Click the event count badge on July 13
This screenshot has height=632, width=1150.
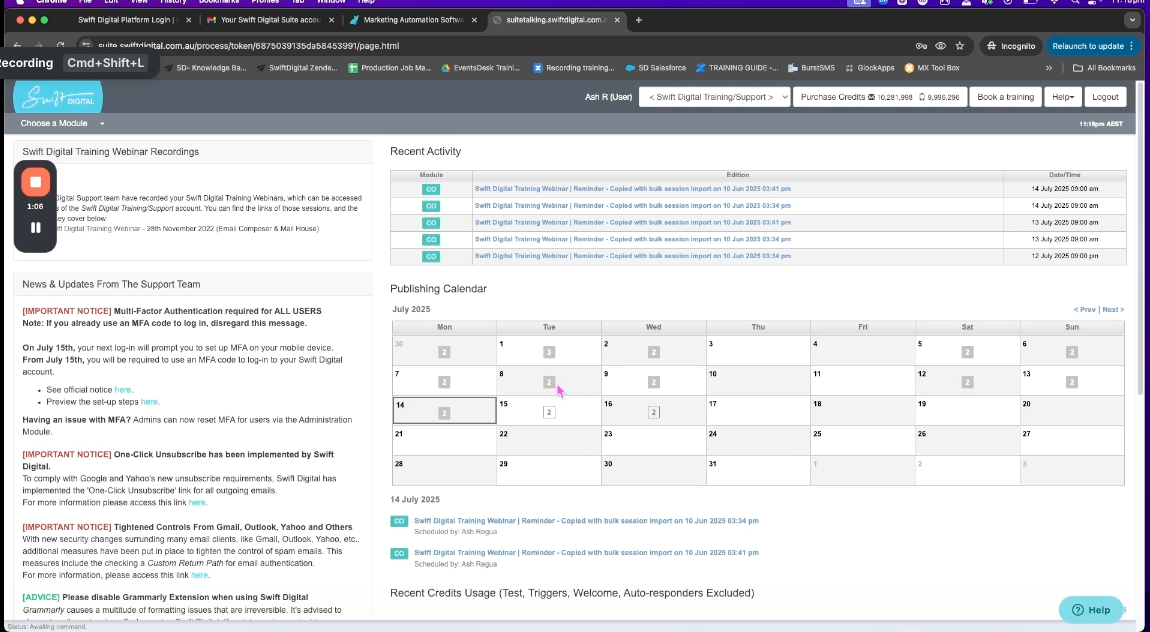point(1072,383)
